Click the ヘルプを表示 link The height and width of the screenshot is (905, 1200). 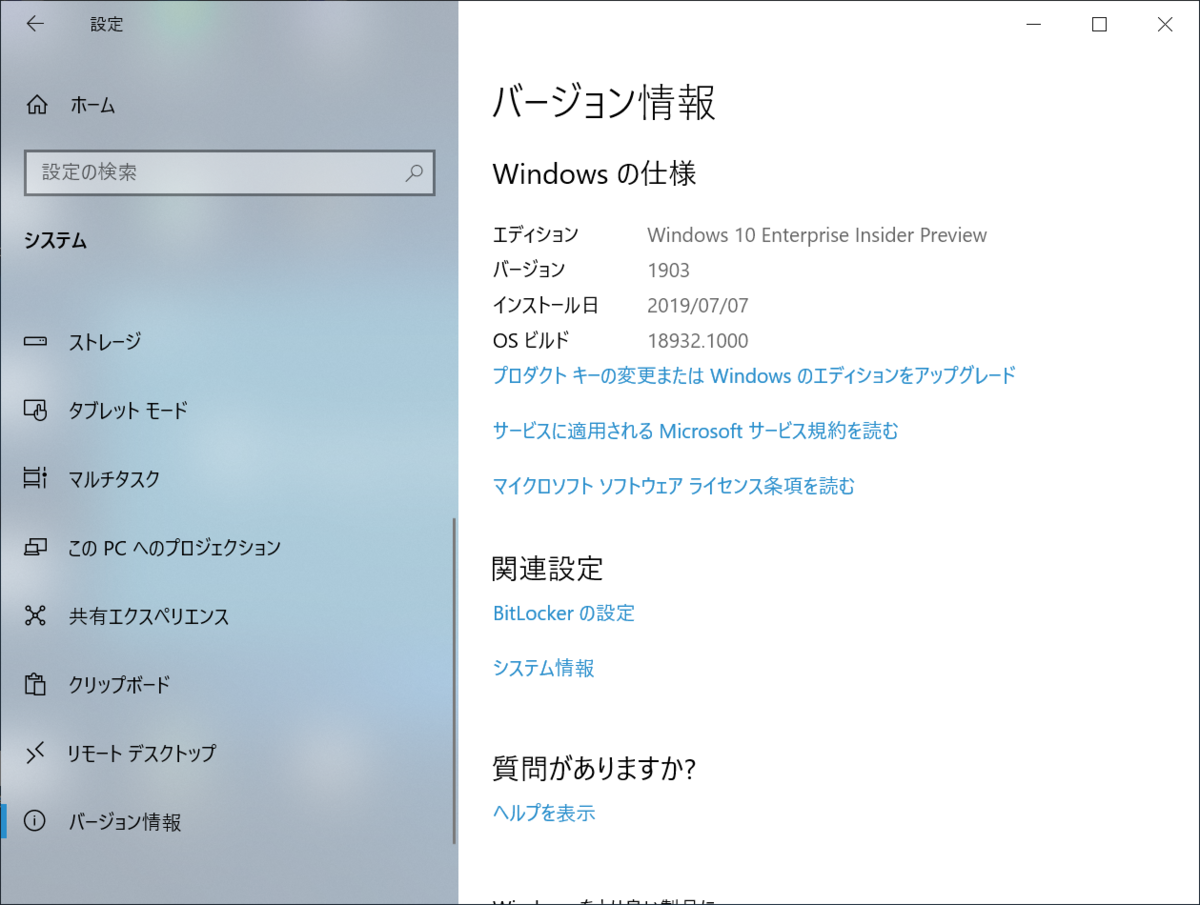(x=544, y=813)
